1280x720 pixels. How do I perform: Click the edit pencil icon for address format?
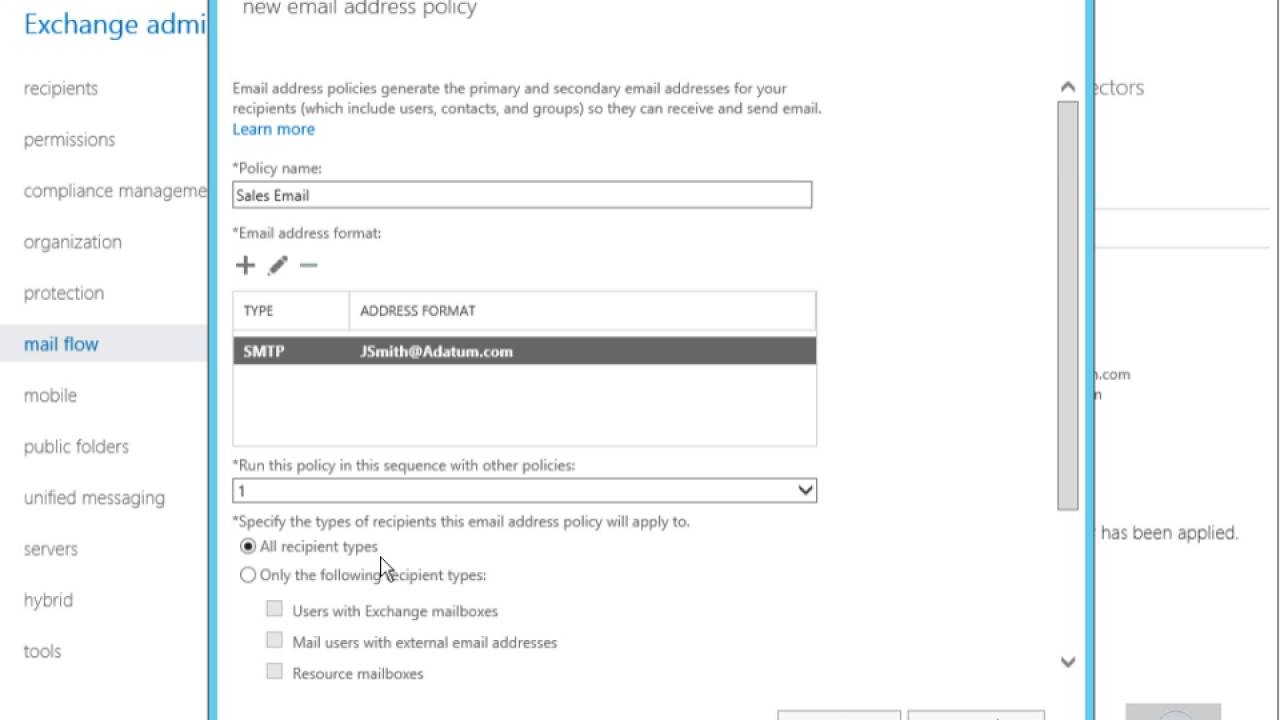coord(277,265)
